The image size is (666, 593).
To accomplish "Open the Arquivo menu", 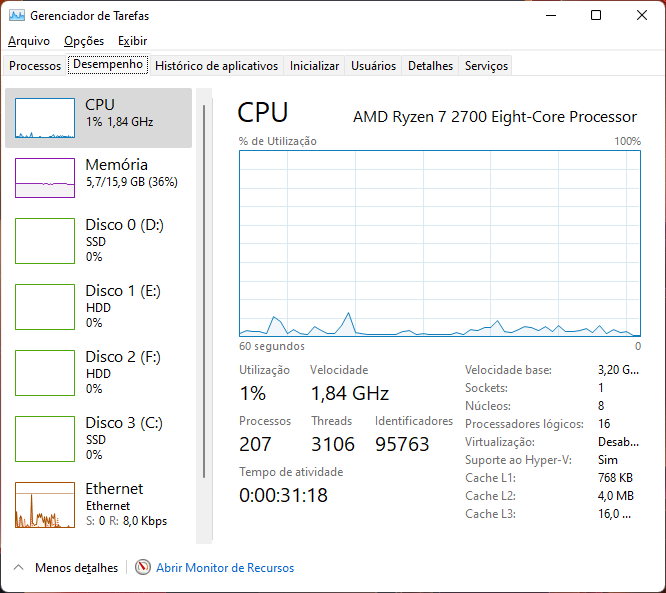I will pyautogui.click(x=29, y=41).
